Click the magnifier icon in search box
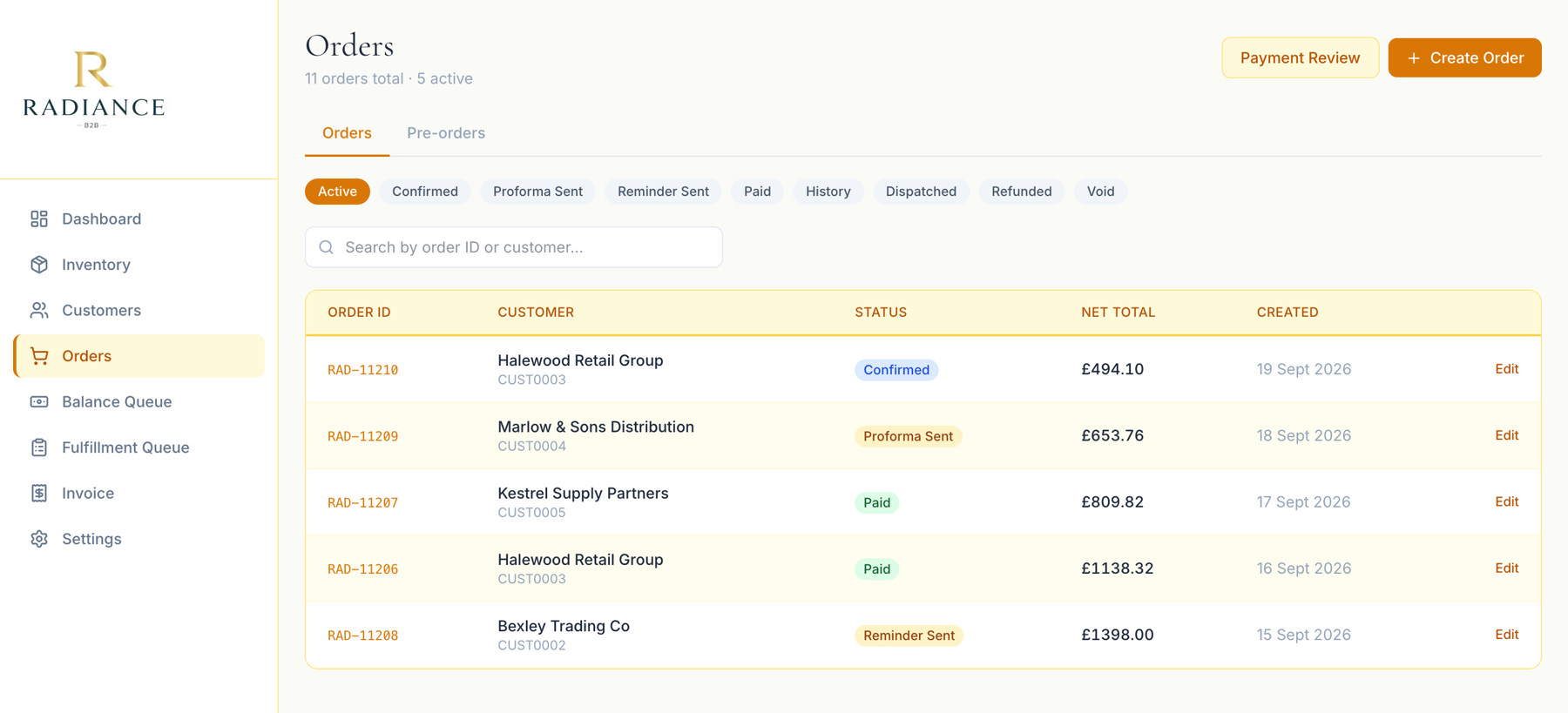The width and height of the screenshot is (1568, 713). pyautogui.click(x=327, y=247)
